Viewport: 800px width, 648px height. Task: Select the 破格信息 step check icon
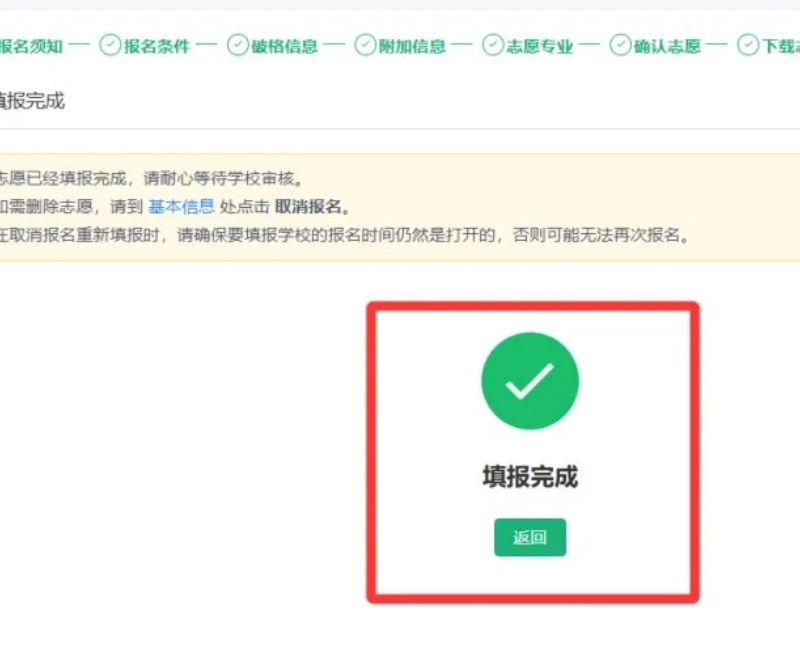(x=238, y=45)
